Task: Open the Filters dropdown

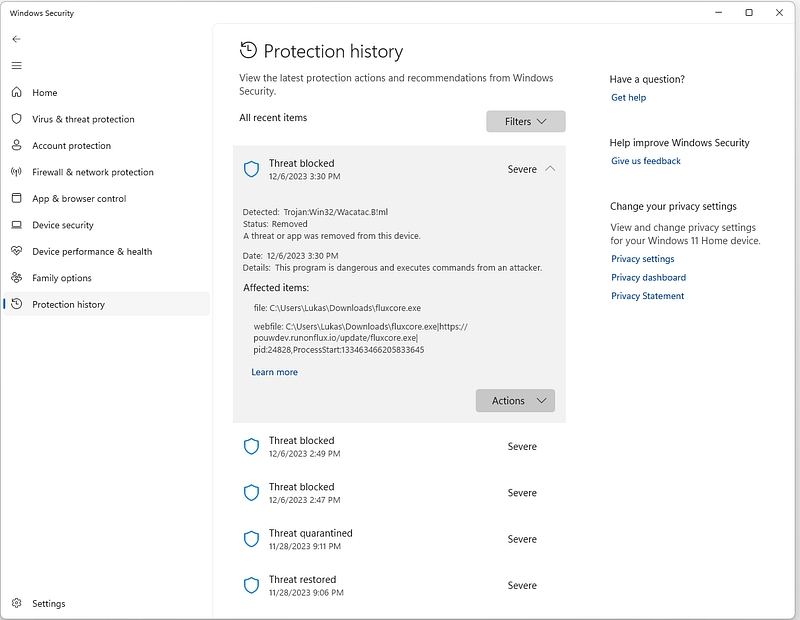Action: click(526, 121)
